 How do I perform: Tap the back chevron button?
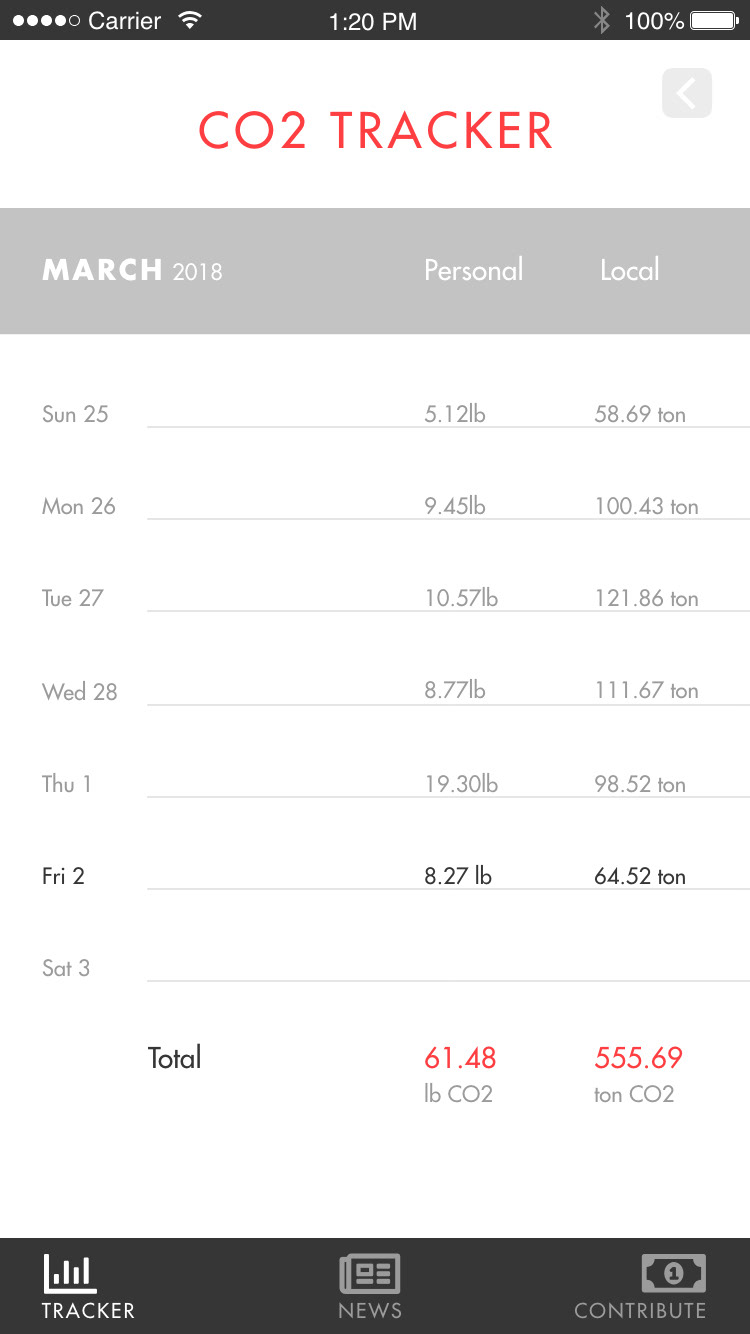click(687, 93)
